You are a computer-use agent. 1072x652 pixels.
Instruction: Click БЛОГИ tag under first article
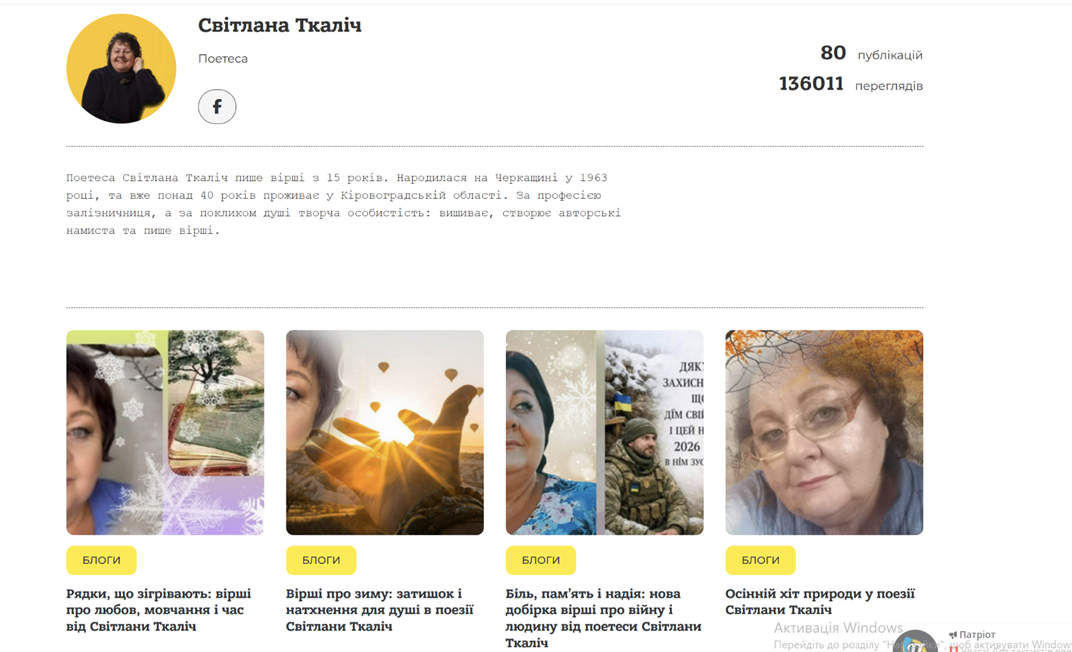(x=101, y=560)
